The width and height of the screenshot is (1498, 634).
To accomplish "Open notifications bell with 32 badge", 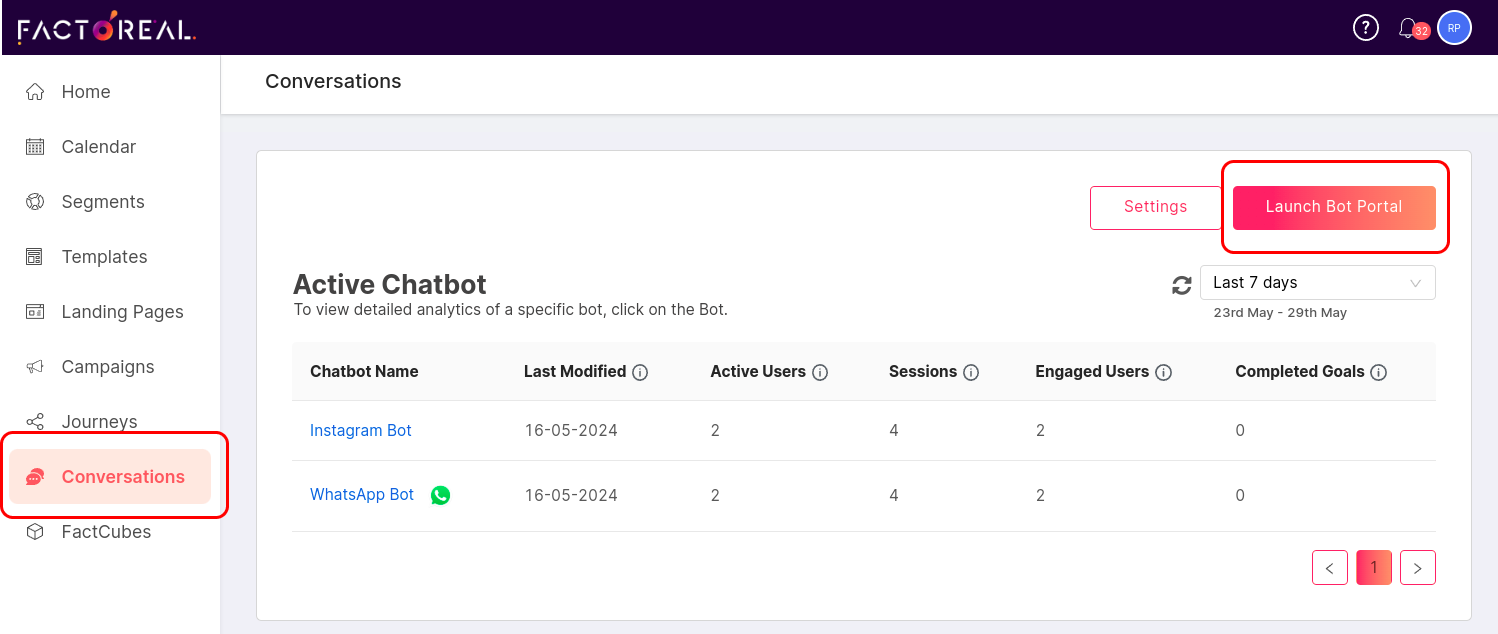I will tap(1412, 28).
